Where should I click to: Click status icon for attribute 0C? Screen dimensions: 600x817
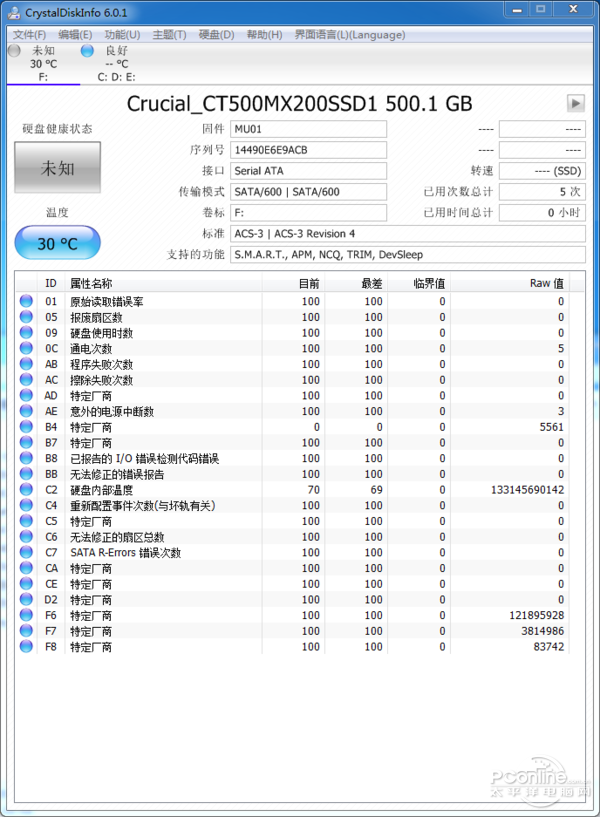click(x=26, y=348)
